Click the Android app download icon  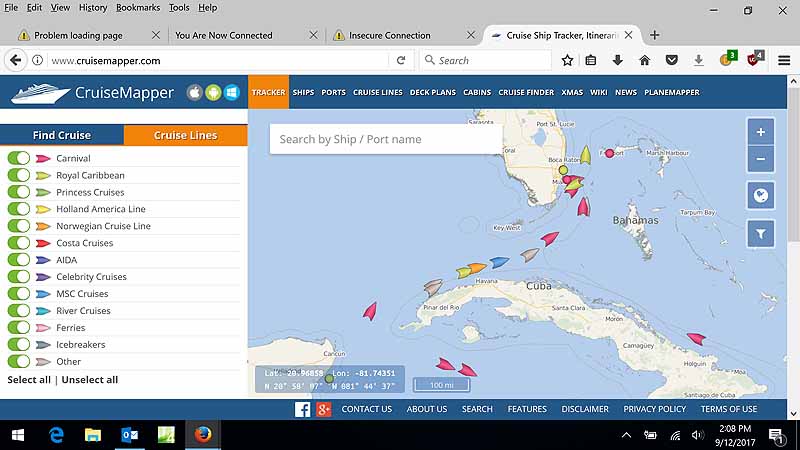(x=213, y=92)
